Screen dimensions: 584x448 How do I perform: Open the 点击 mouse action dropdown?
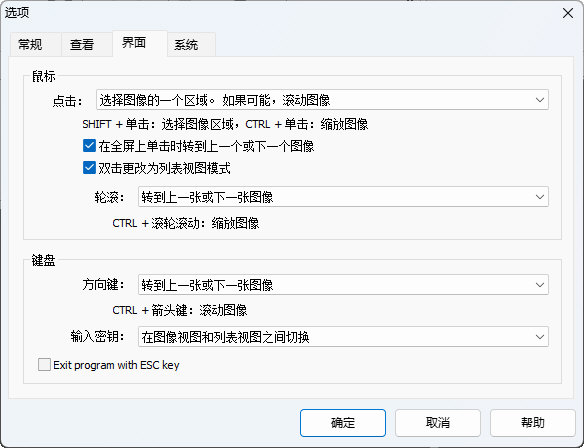click(322, 100)
